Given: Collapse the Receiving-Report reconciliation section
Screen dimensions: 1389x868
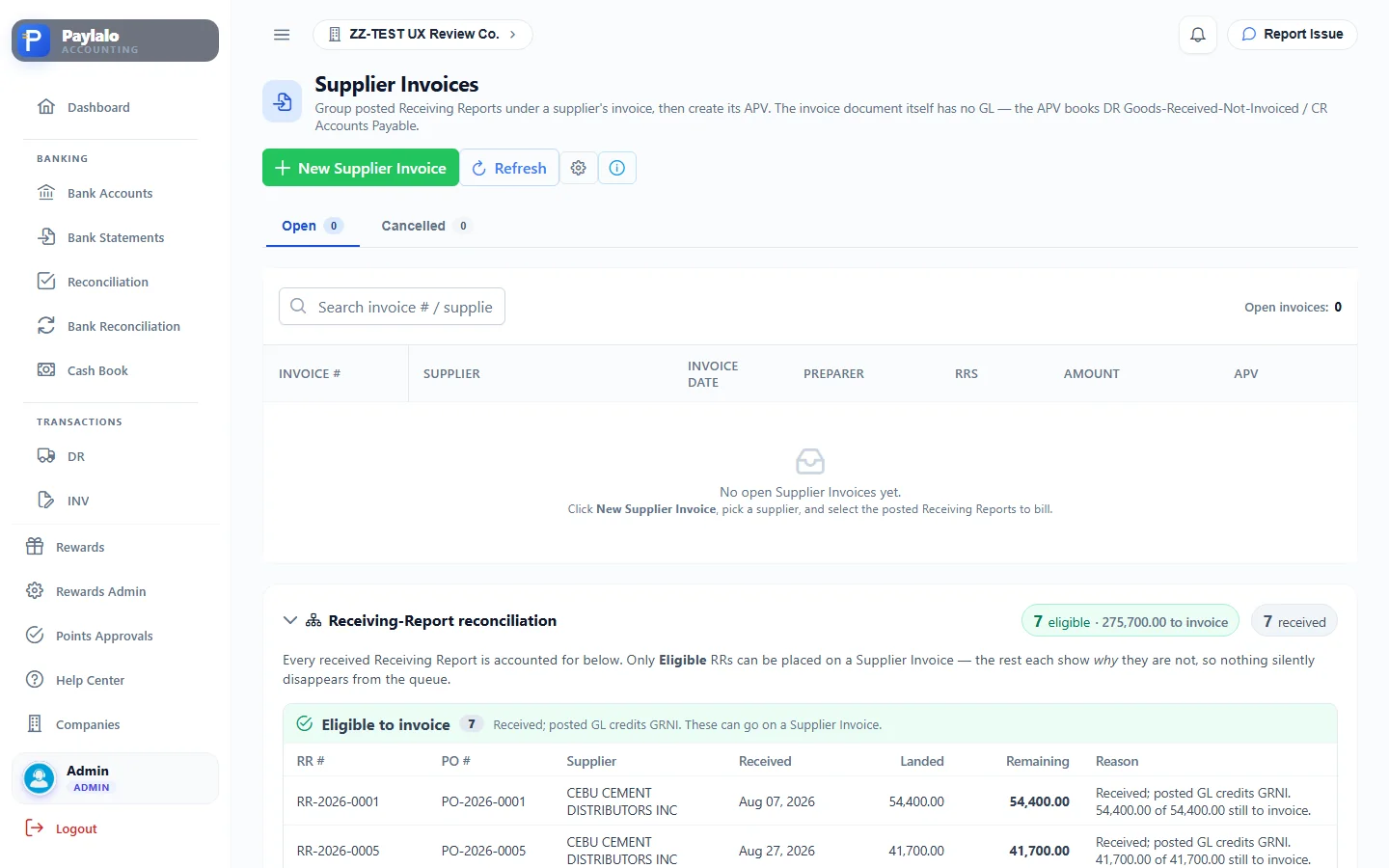Looking at the screenshot, I should click(289, 620).
